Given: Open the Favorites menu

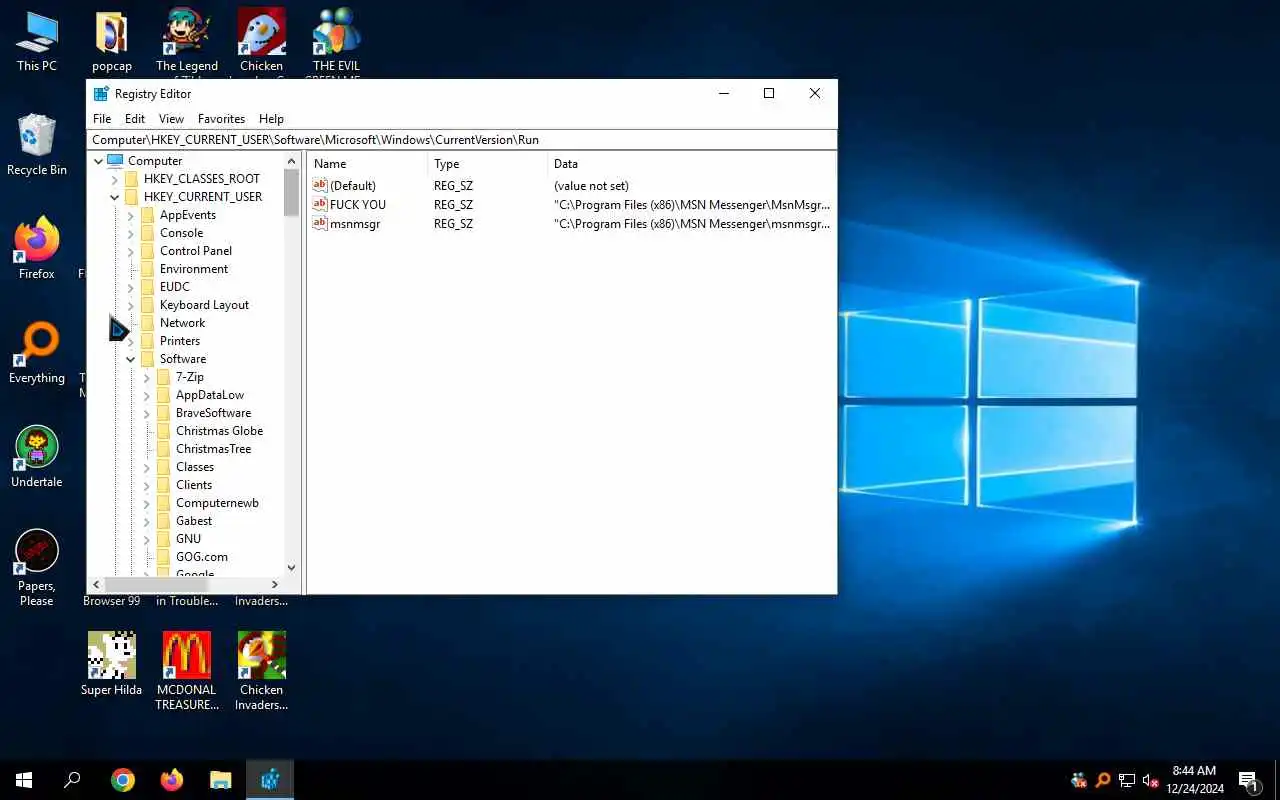Looking at the screenshot, I should click(221, 118).
